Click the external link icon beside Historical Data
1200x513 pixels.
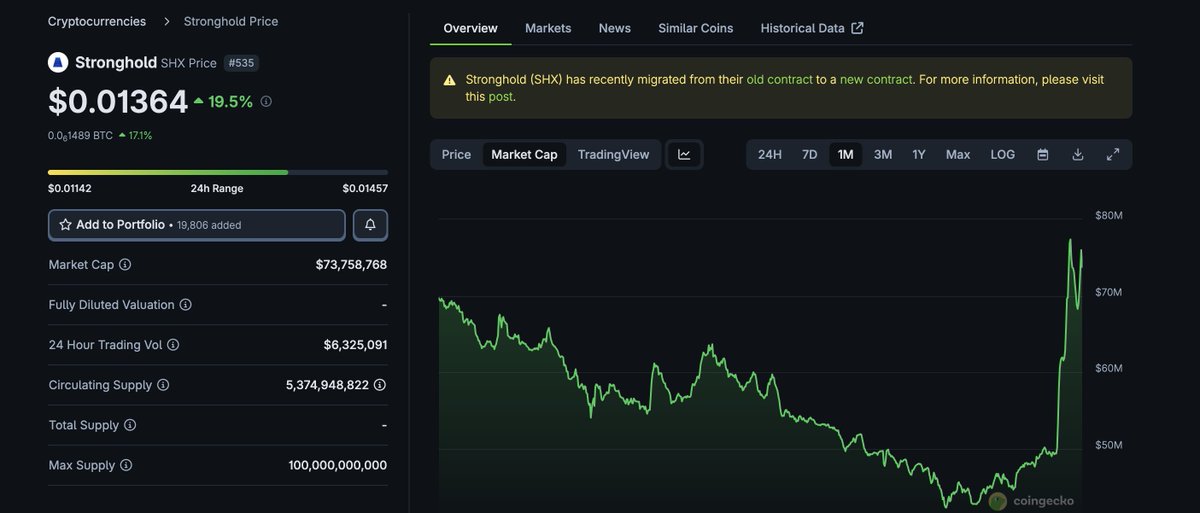[x=857, y=28]
